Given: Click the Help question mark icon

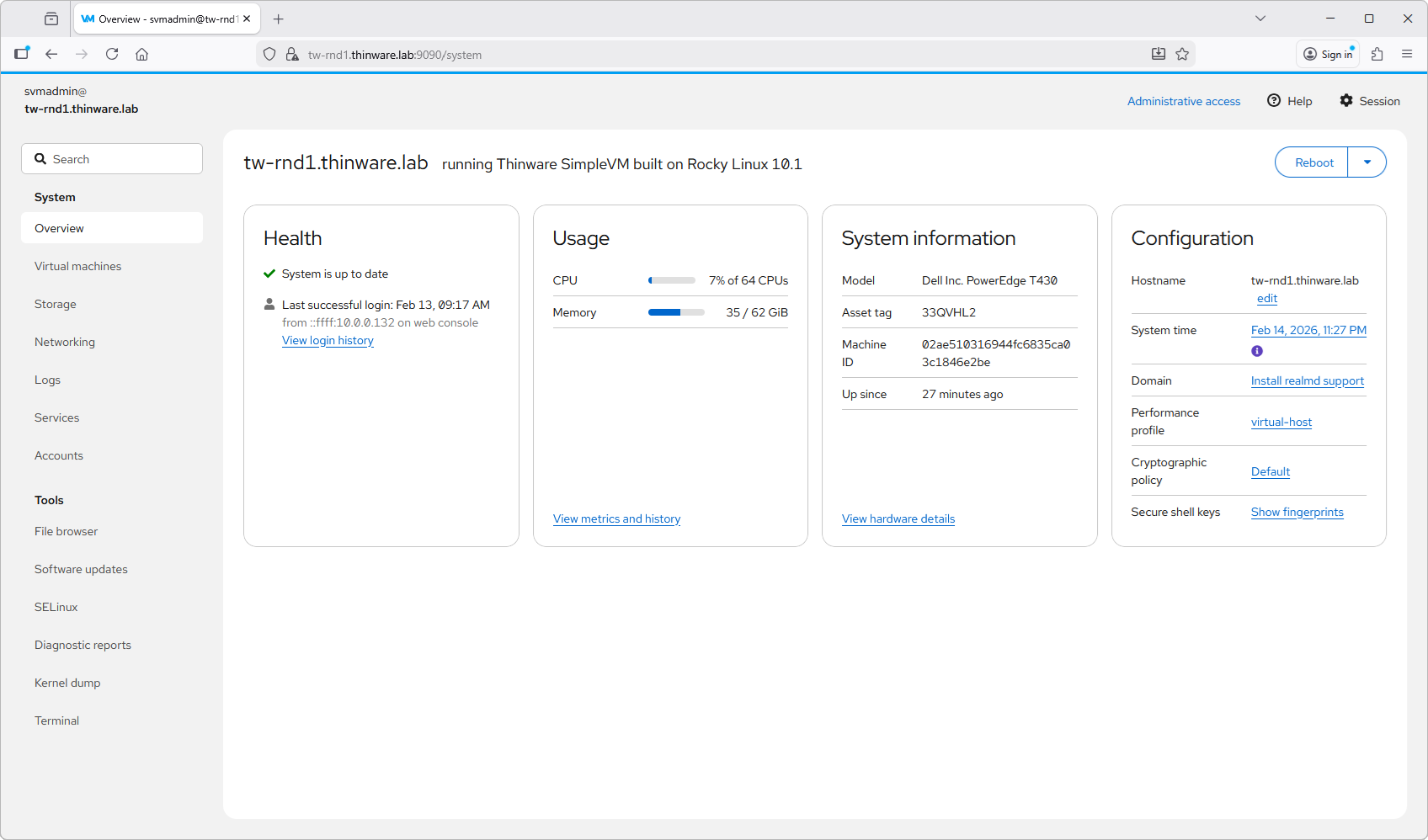Looking at the screenshot, I should 1274,101.
